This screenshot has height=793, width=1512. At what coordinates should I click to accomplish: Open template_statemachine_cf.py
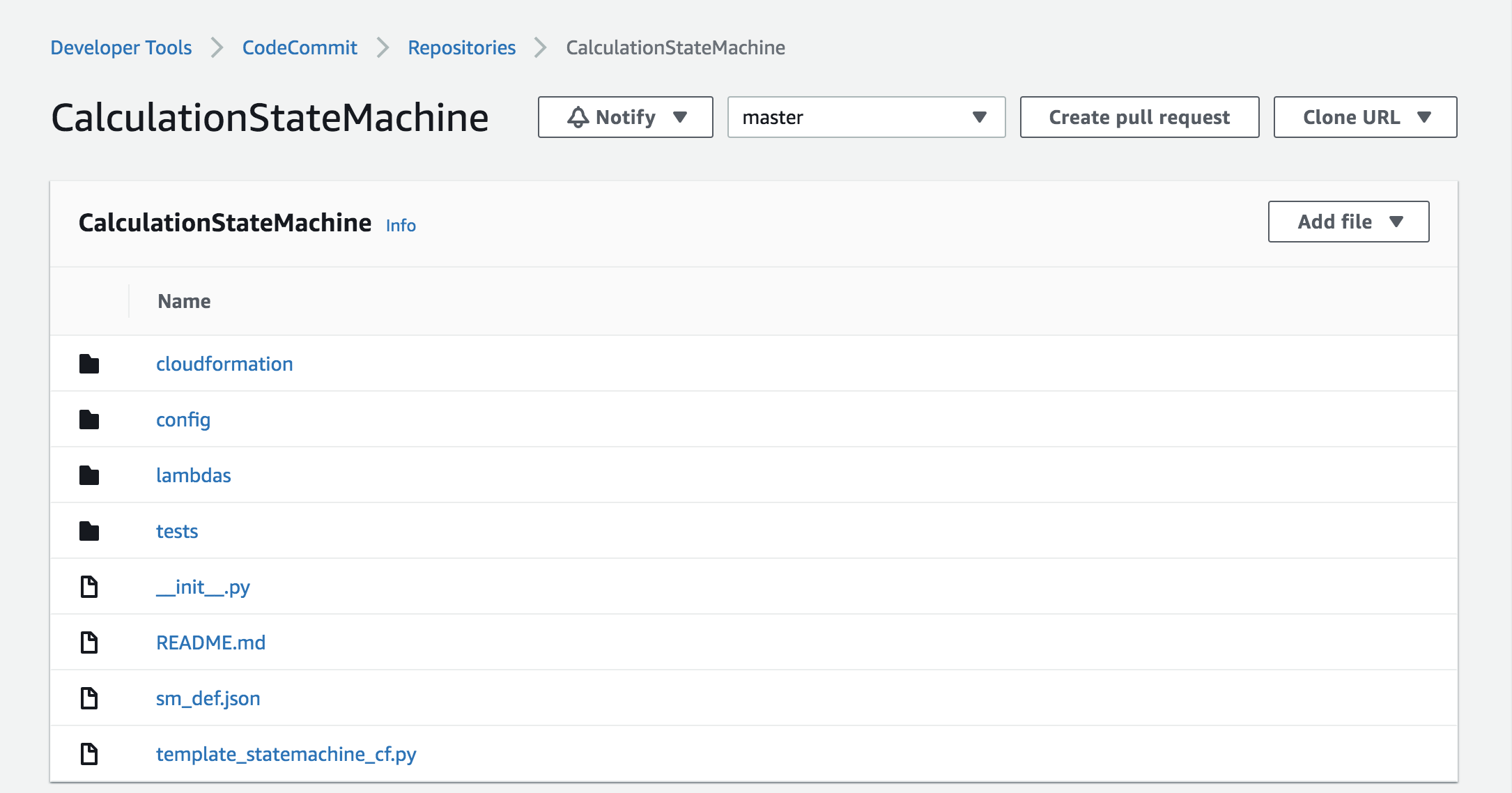click(x=287, y=753)
